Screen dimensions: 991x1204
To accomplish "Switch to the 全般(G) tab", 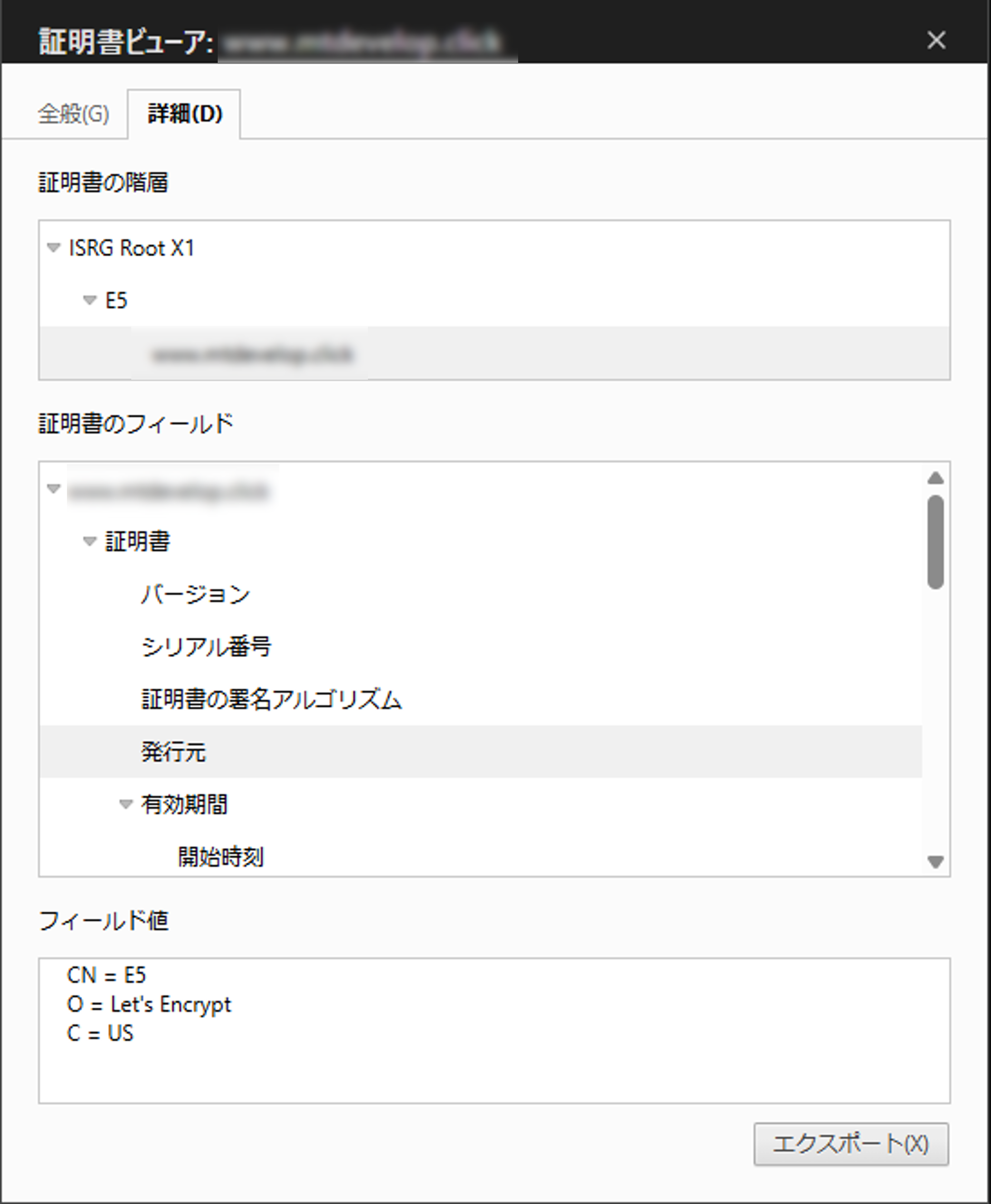I will [x=74, y=113].
